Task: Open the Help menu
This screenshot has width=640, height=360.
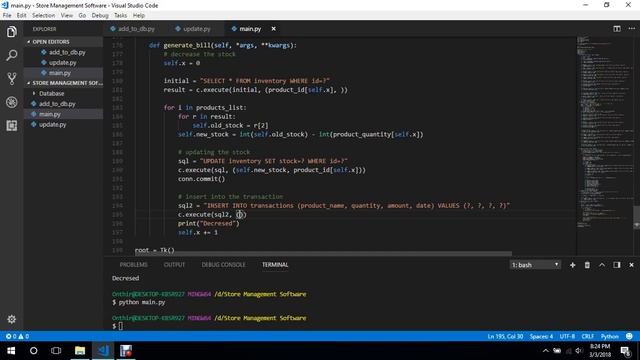Action: pos(139,15)
